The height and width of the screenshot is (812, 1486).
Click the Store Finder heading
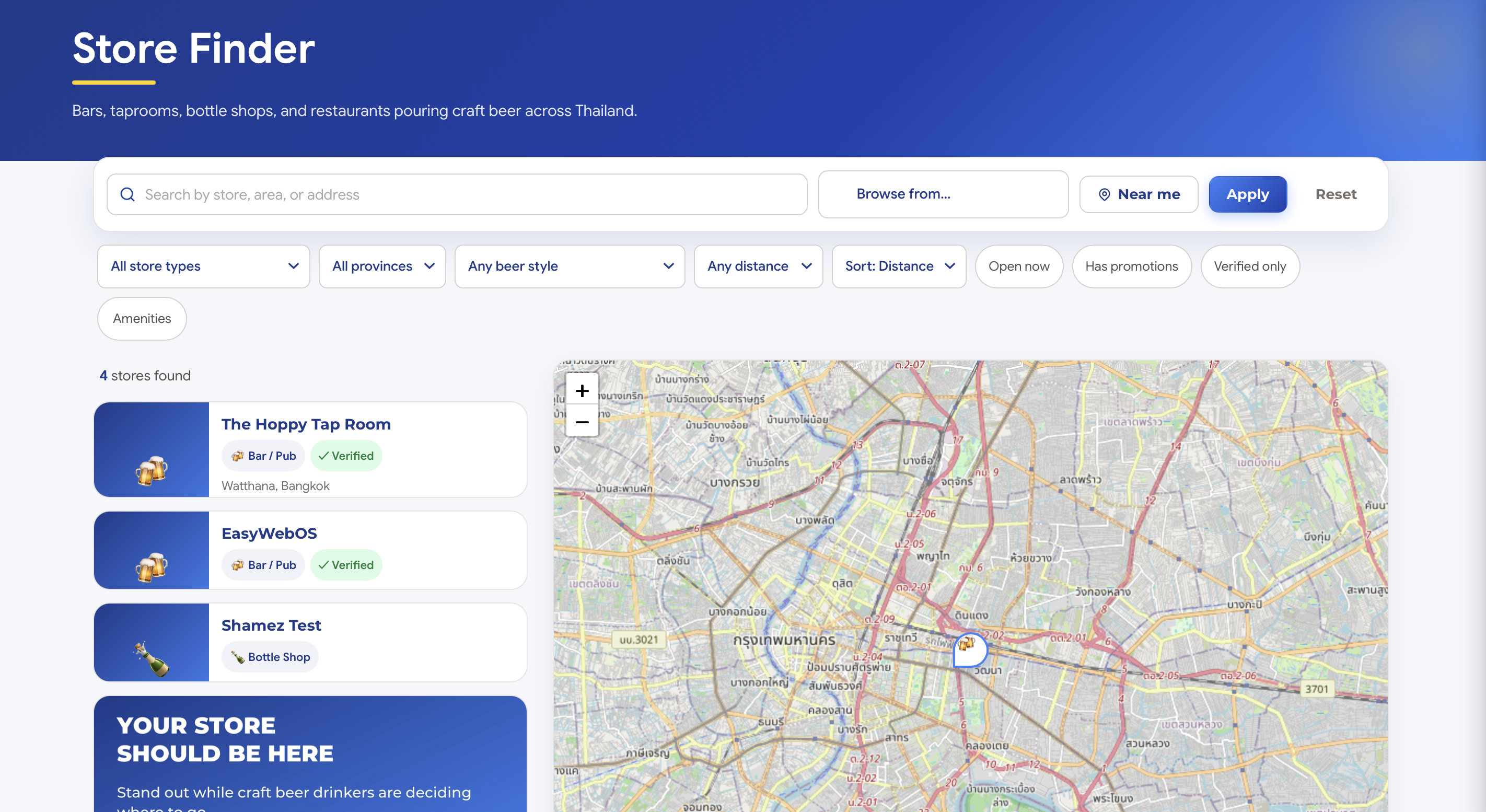pyautogui.click(x=193, y=48)
